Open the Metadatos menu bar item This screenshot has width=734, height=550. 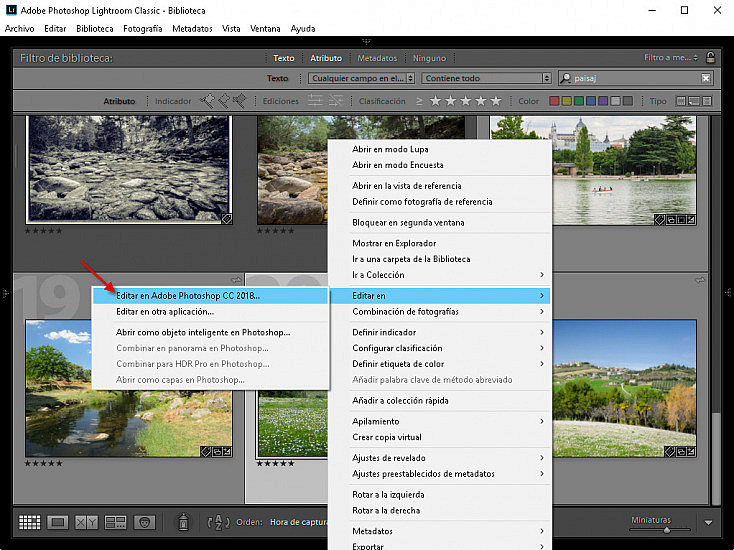(x=192, y=29)
